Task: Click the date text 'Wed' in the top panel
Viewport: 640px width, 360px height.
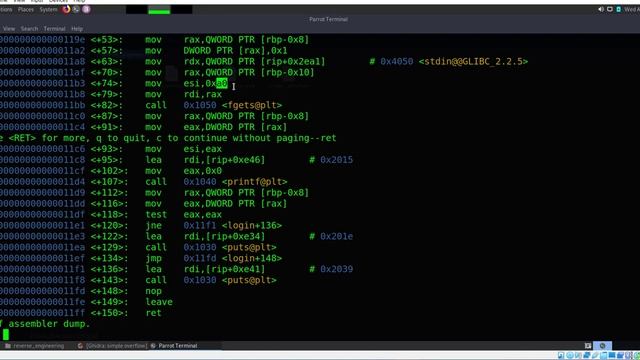Action: 632,9
